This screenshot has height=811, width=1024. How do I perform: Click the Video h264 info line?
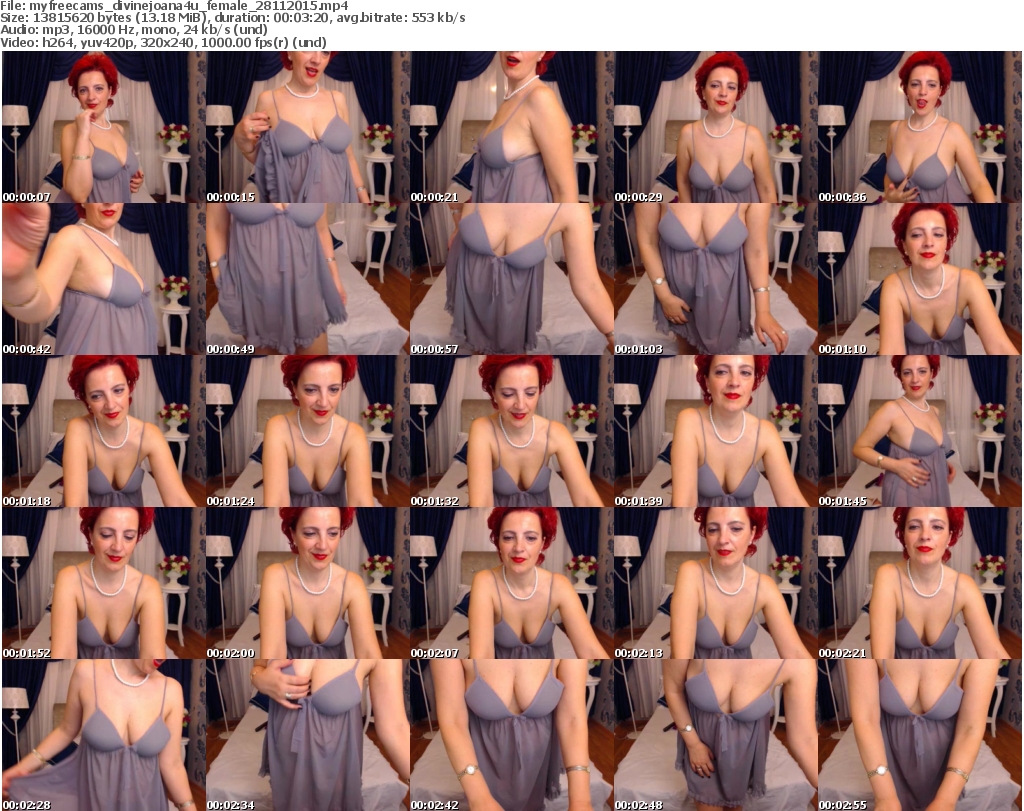click(163, 42)
